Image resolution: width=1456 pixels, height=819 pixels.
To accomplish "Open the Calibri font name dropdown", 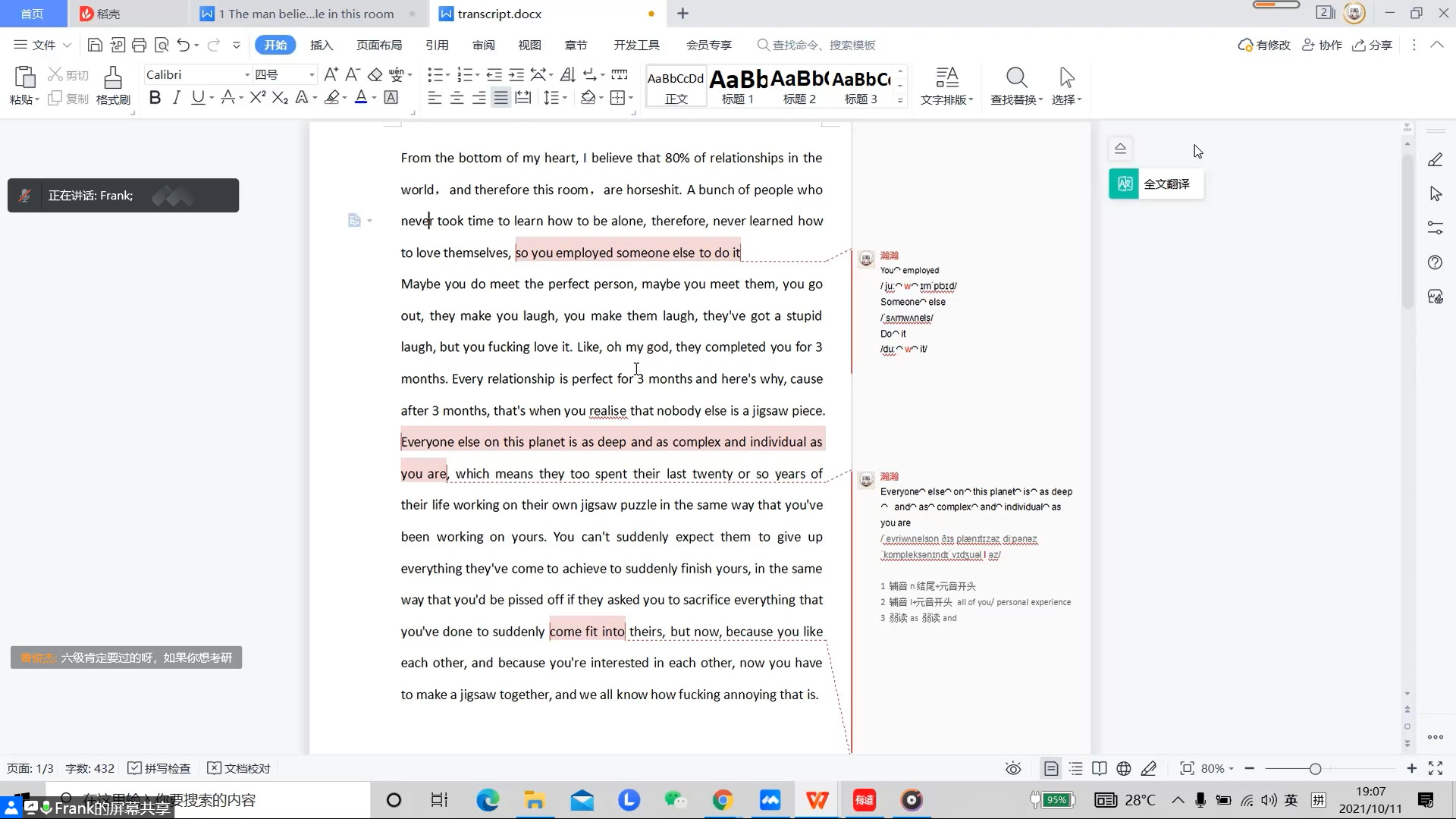I will pyautogui.click(x=246, y=74).
